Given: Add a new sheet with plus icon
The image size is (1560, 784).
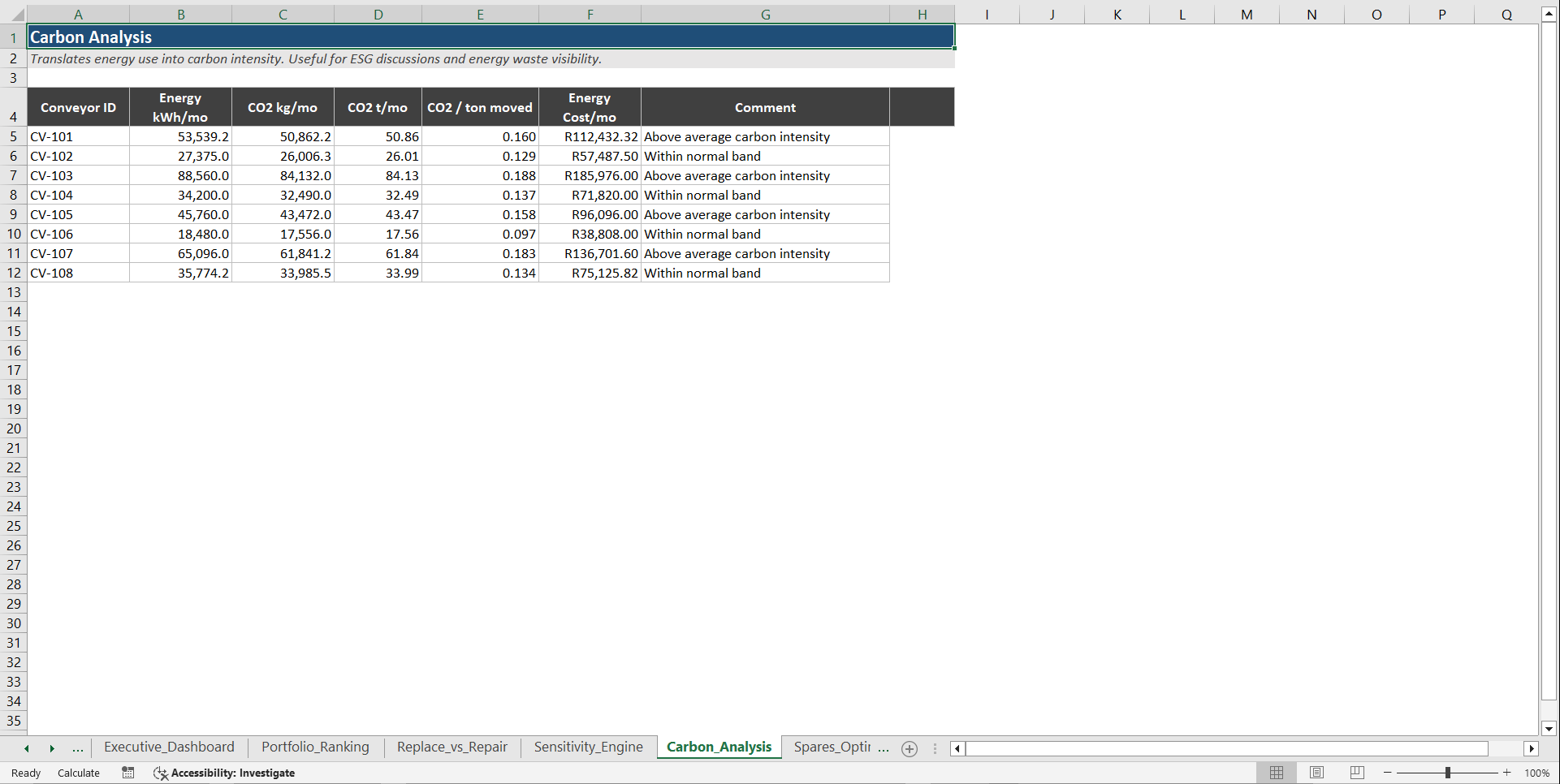Looking at the screenshot, I should coord(910,749).
